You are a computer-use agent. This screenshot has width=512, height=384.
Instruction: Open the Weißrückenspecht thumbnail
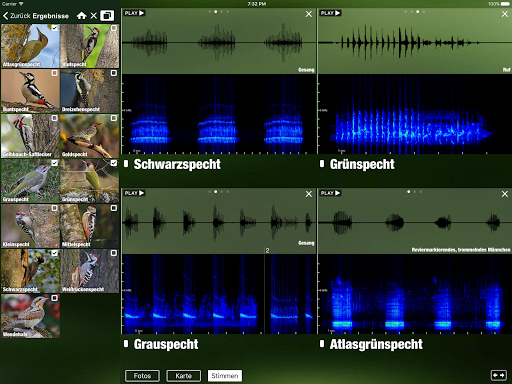[x=90, y=271]
